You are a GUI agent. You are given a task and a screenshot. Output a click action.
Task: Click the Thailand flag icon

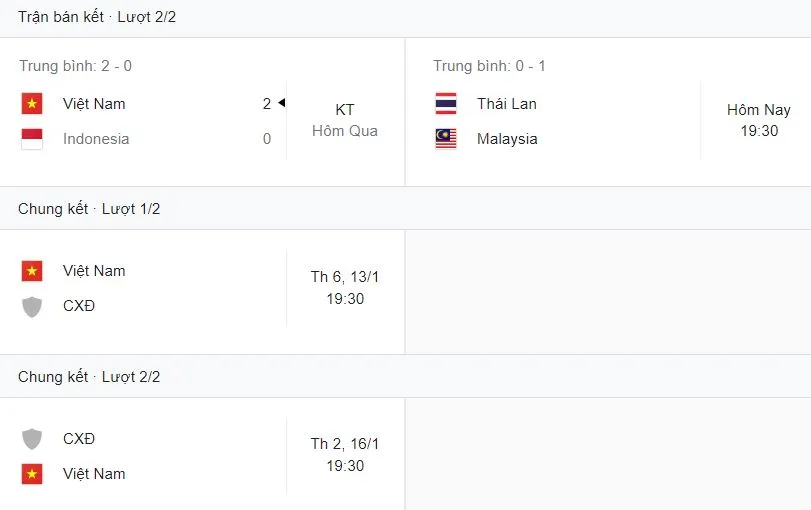tap(446, 104)
